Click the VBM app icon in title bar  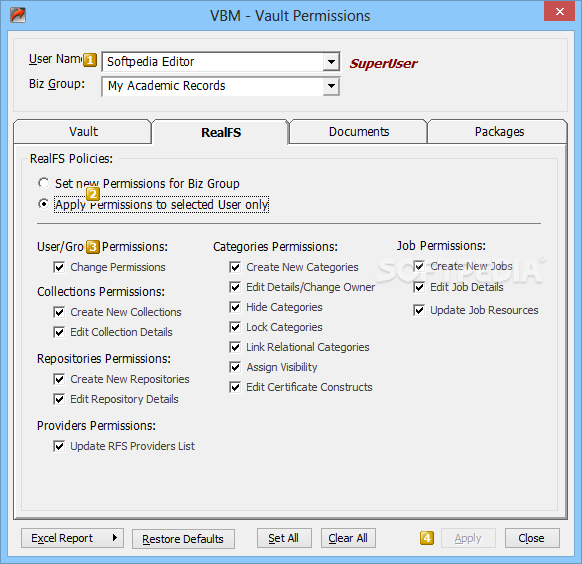[18, 15]
